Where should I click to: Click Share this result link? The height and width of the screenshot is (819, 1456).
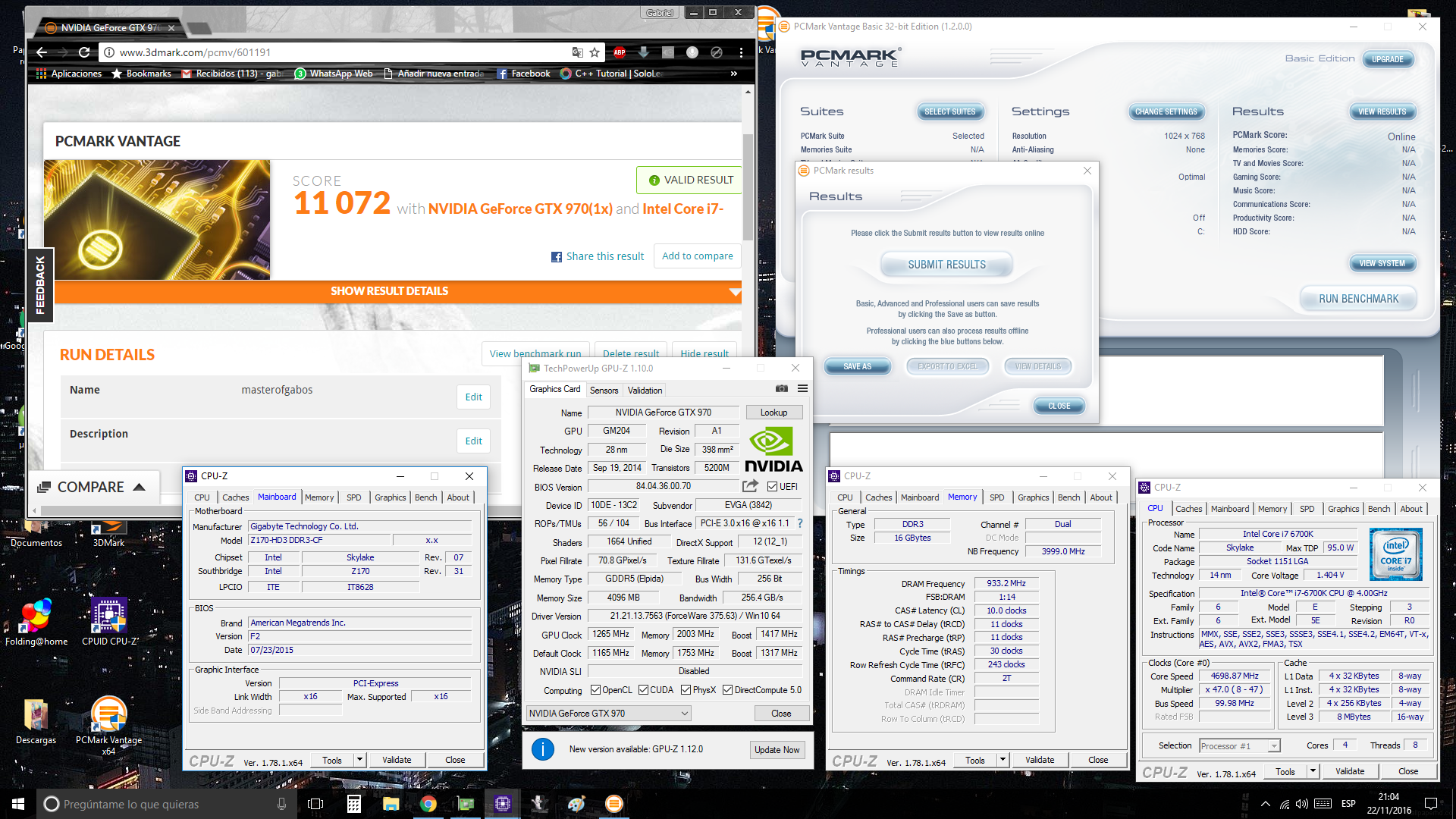598,256
